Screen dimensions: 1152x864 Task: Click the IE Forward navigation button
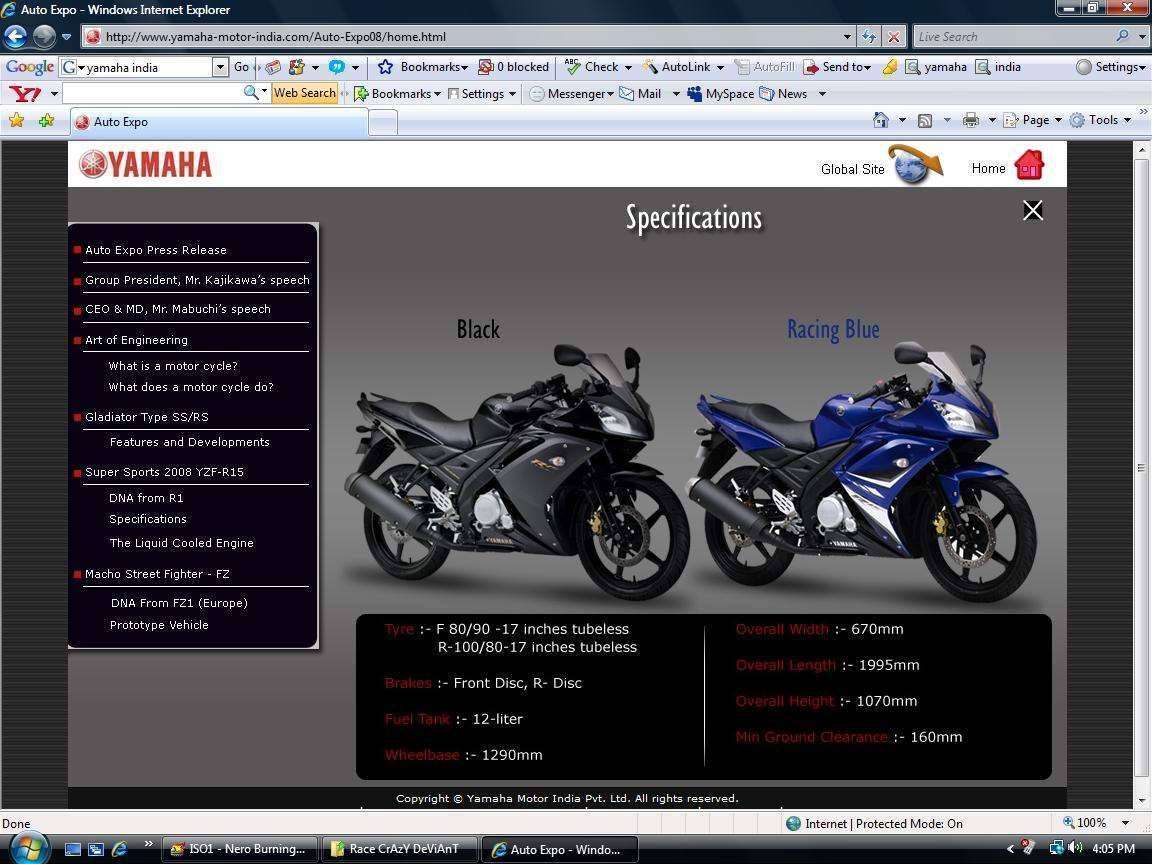tap(44, 36)
